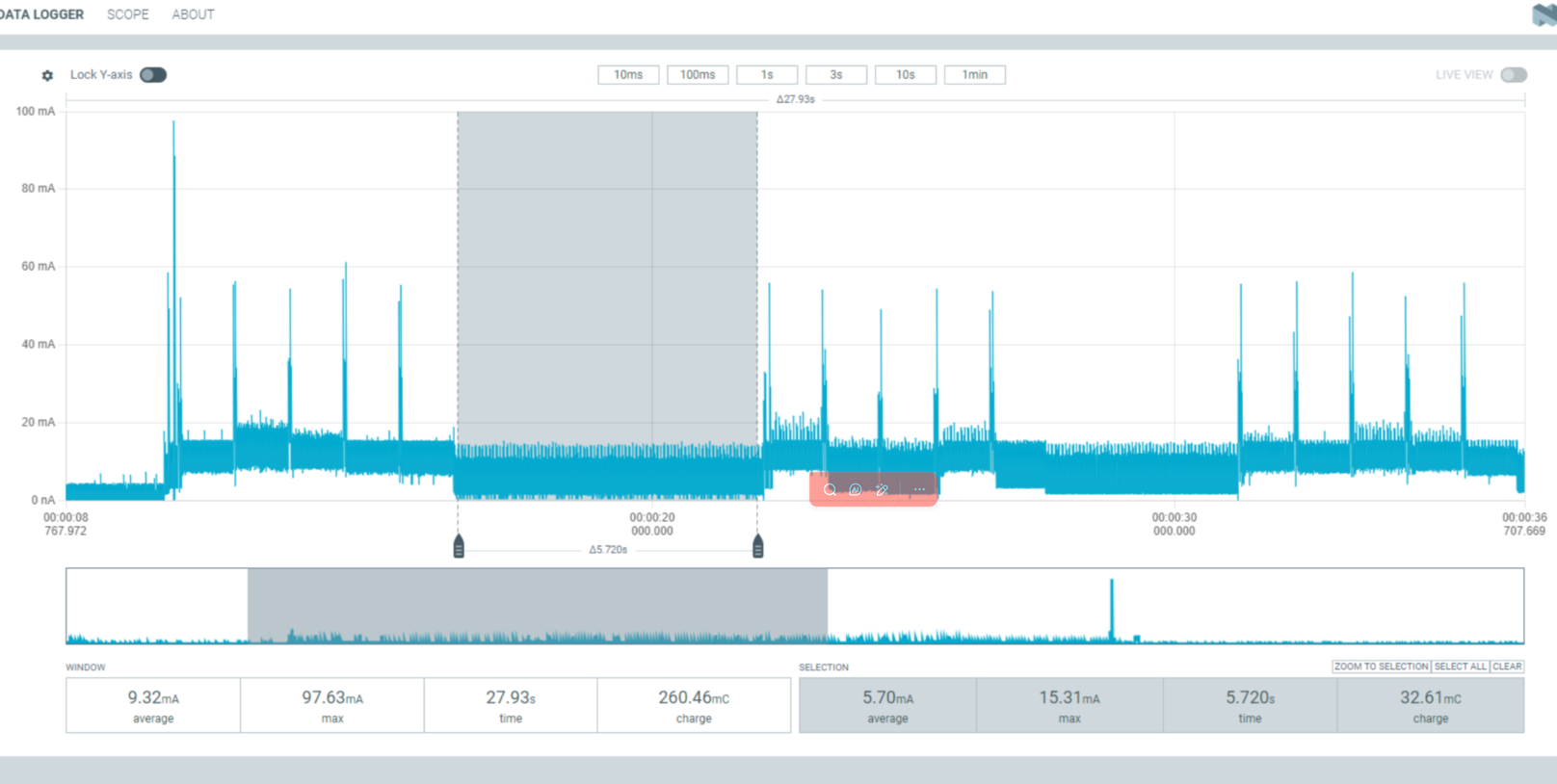Click Select All button

click(x=1460, y=666)
